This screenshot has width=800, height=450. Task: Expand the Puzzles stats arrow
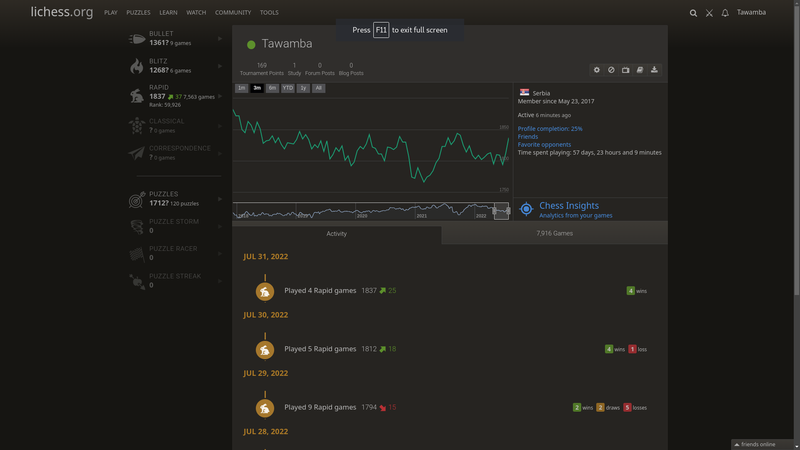click(x=220, y=199)
